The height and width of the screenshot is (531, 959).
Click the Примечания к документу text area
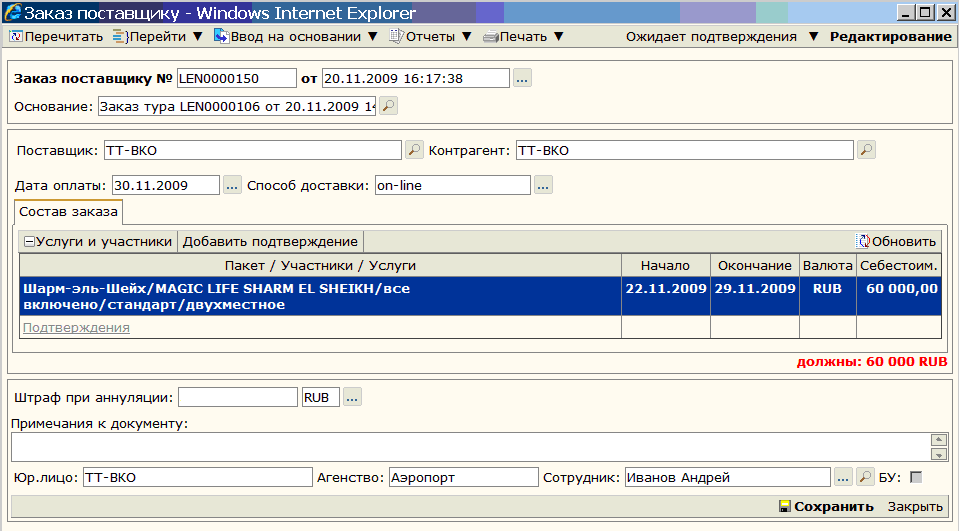pyautogui.click(x=471, y=447)
